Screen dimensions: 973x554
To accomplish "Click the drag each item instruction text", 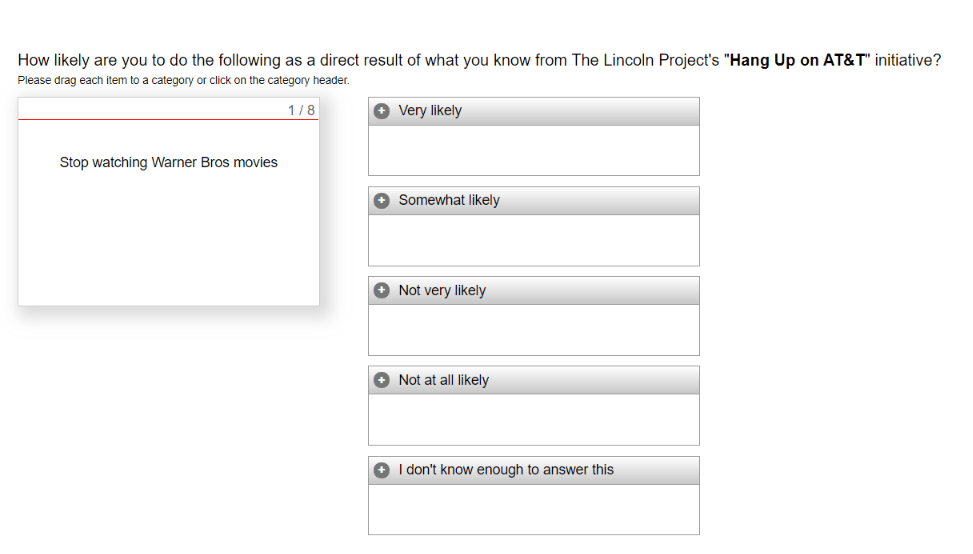I will 183,81.
